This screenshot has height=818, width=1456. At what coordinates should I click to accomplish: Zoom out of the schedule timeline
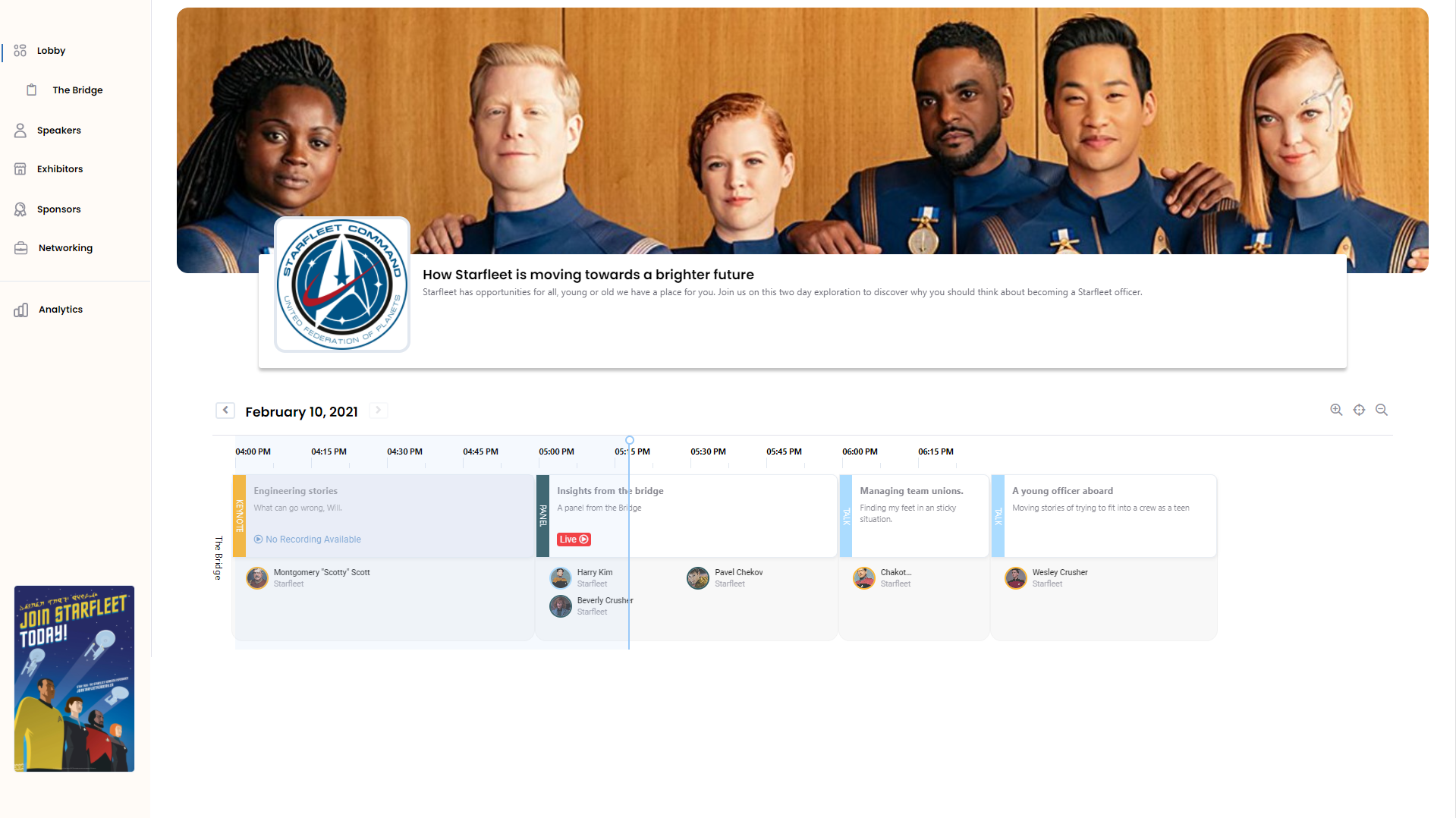point(1382,410)
